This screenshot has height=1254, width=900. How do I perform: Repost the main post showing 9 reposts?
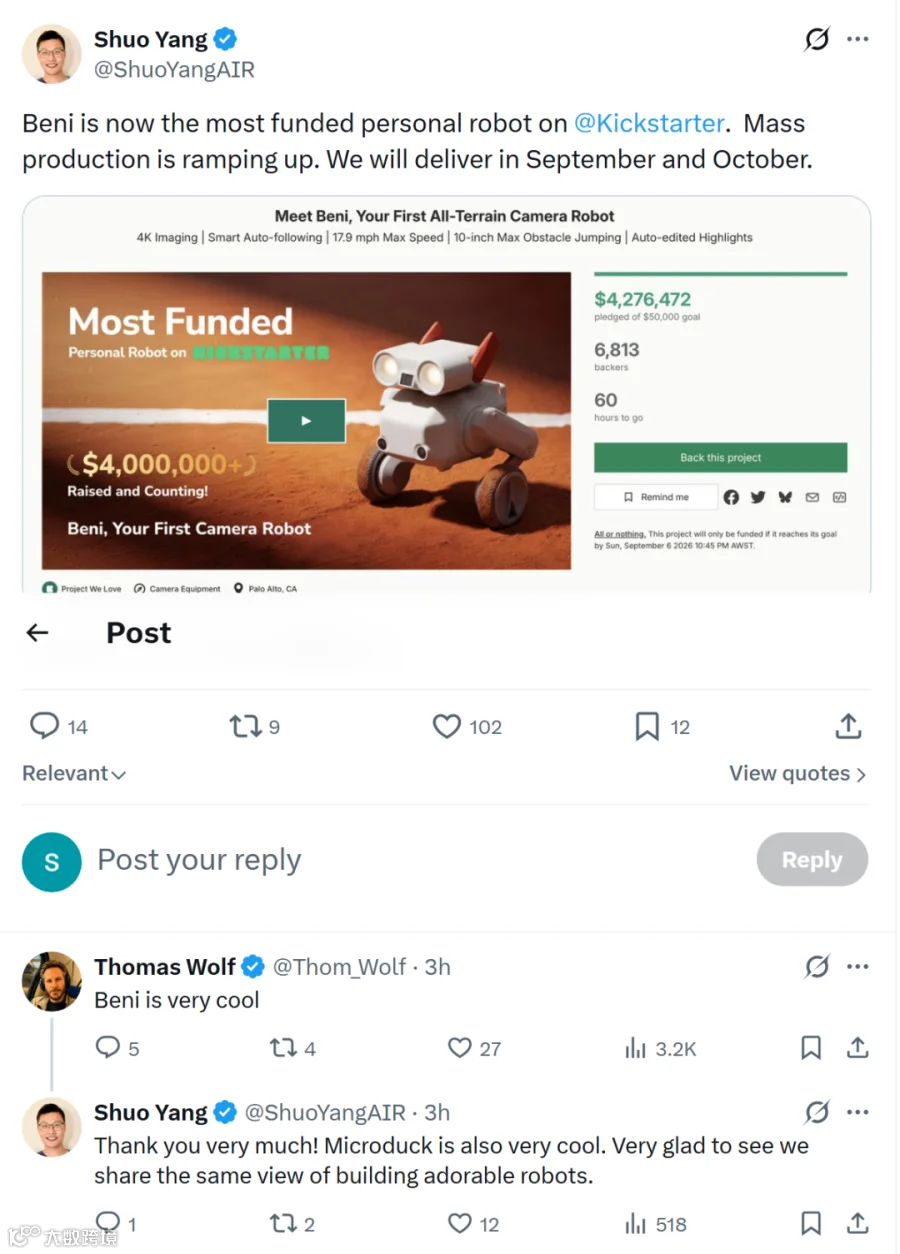point(245,726)
